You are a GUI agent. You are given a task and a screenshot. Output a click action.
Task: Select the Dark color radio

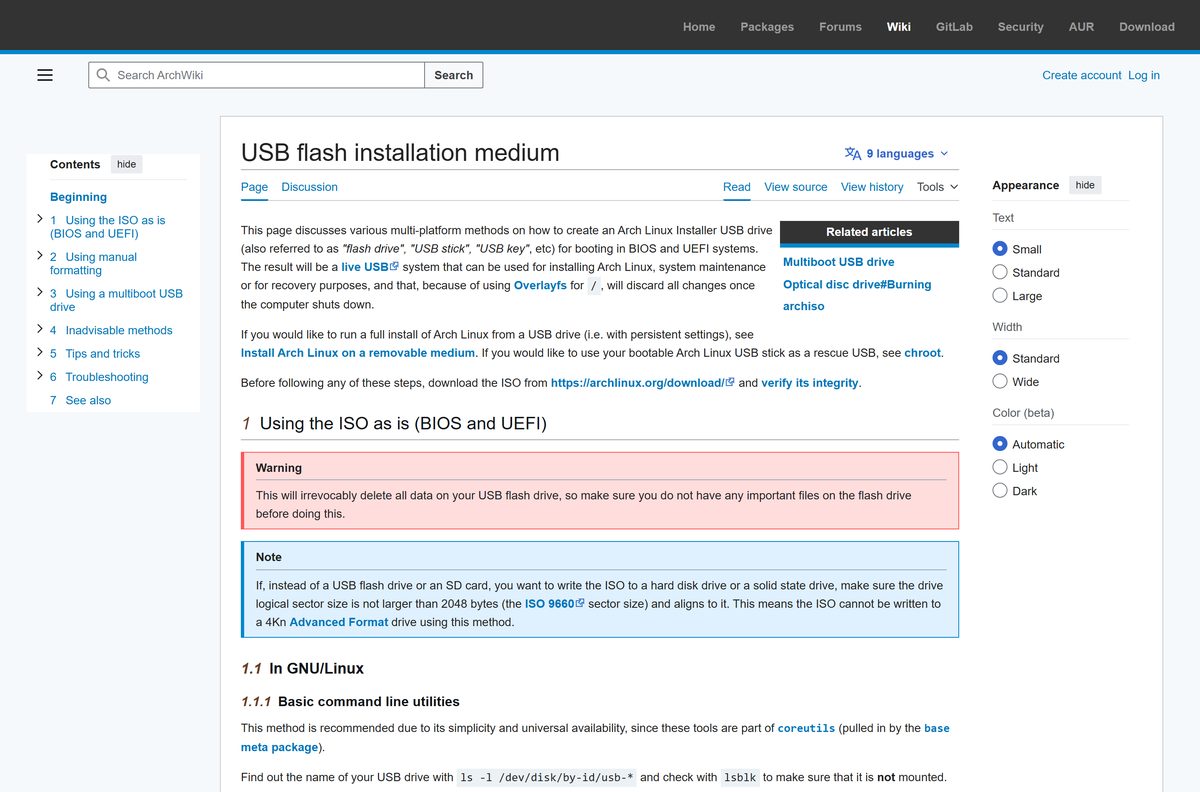[1000, 491]
